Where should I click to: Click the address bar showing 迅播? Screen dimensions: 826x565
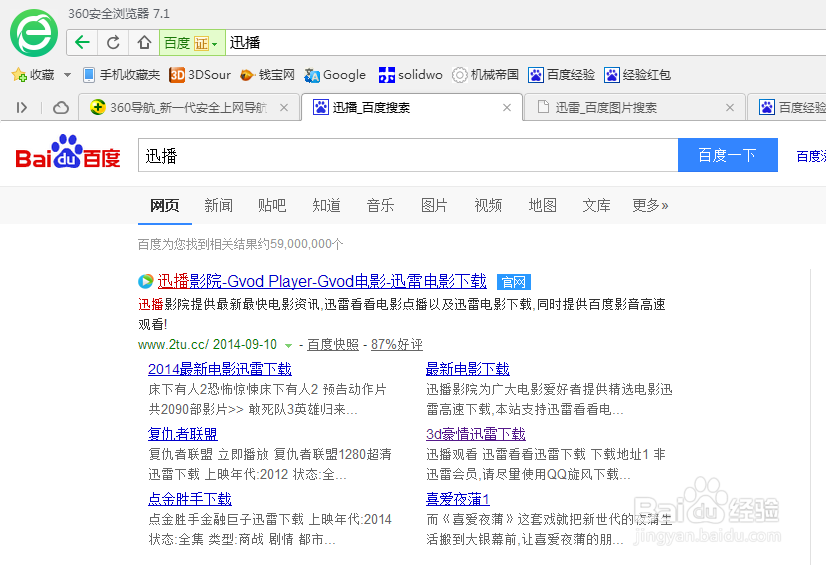[526, 43]
